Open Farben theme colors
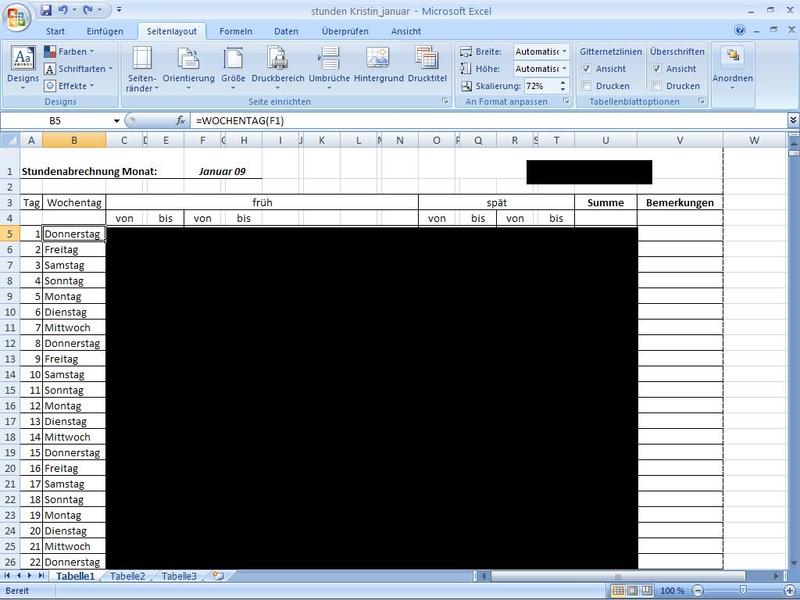Image resolution: width=800 pixels, height=600 pixels. point(69,52)
